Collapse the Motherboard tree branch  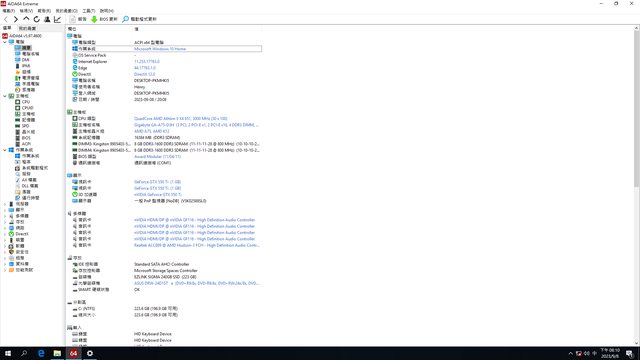tap(5, 96)
